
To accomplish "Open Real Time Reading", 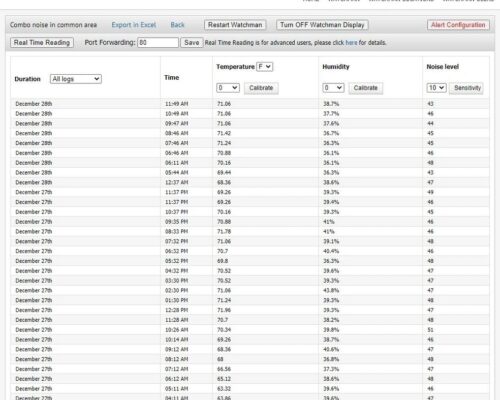I will coord(42,43).
